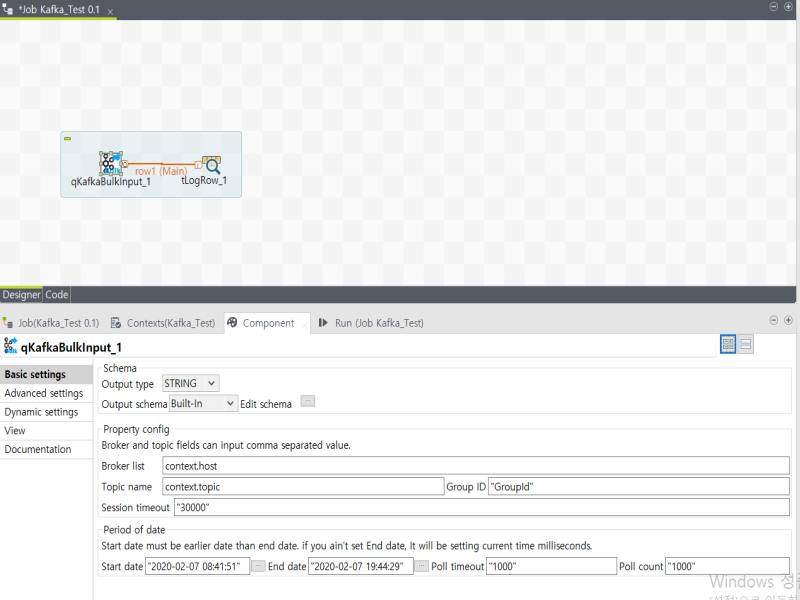Toggle the grid layout view in Component panel
The height and width of the screenshot is (600, 800).
[728, 344]
